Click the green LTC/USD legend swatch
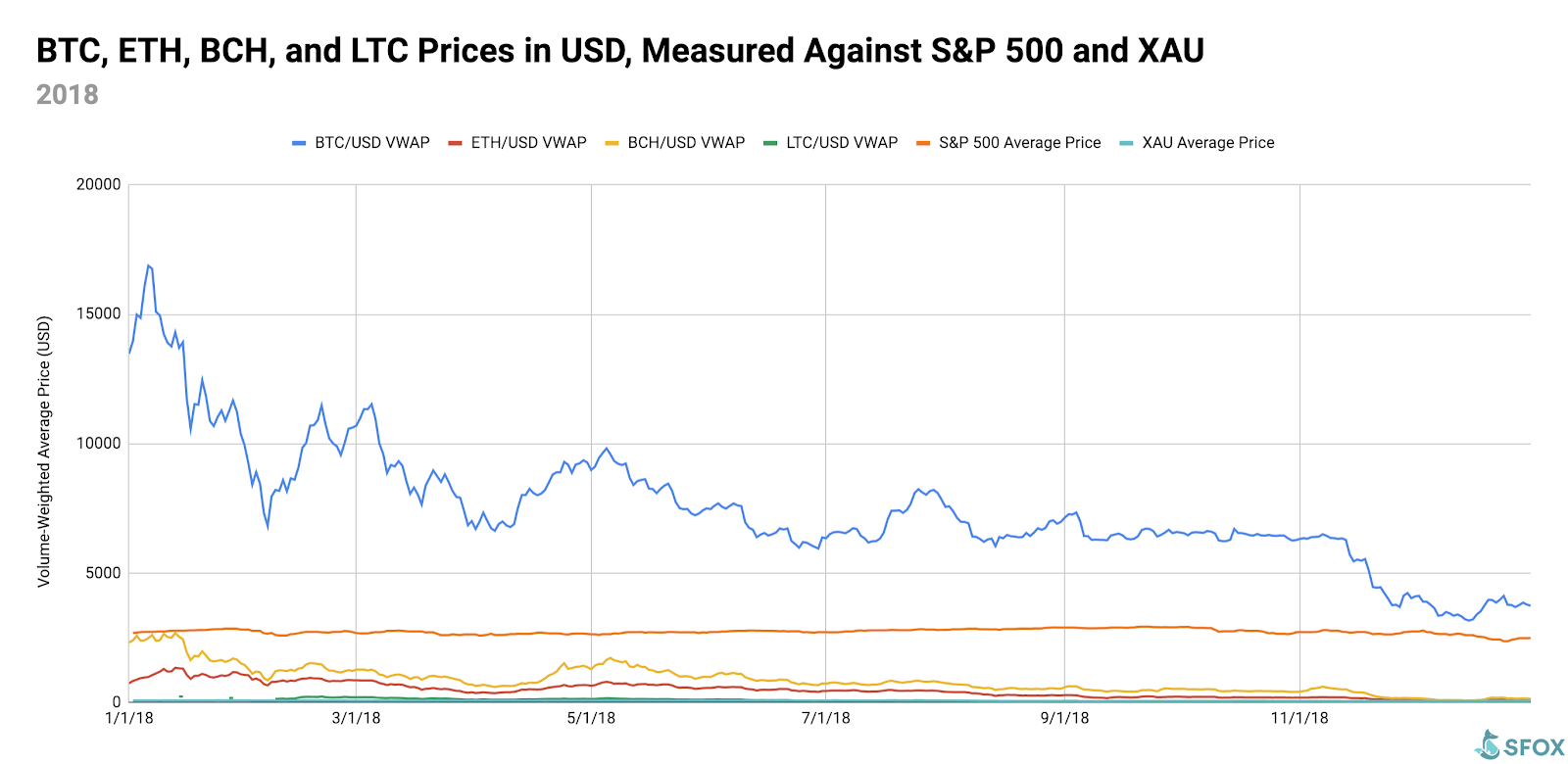 770,143
